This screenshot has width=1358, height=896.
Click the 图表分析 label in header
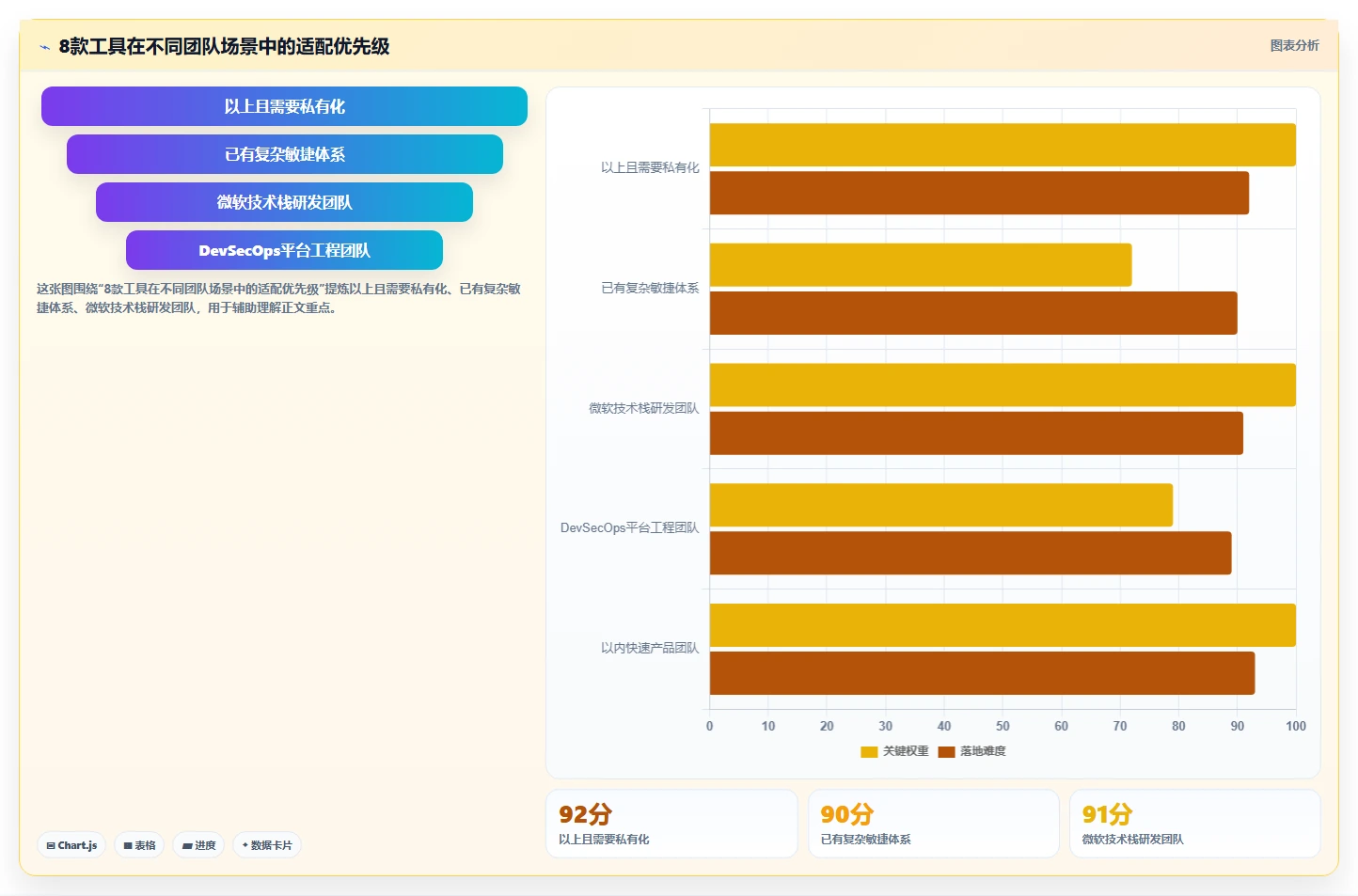click(1294, 45)
